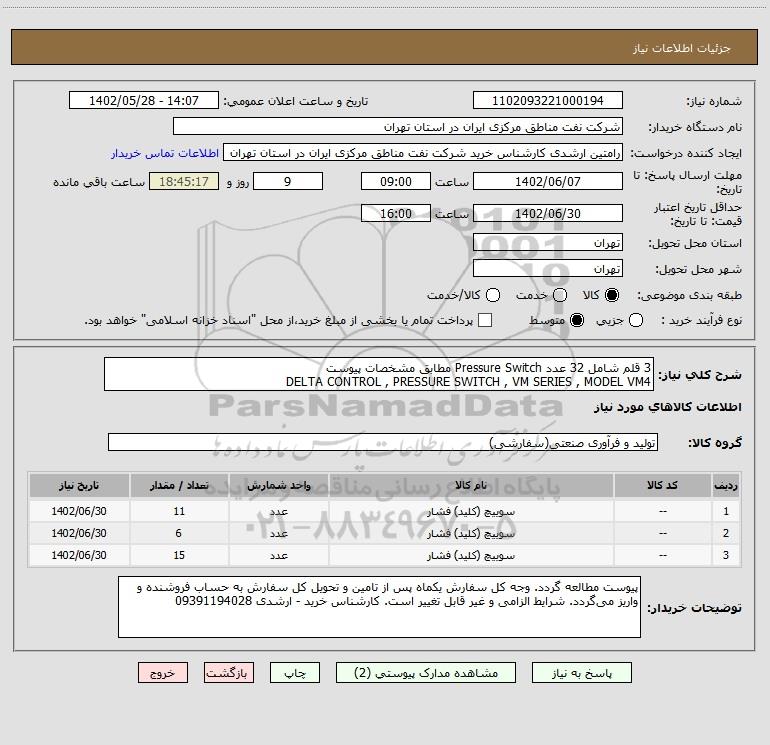Click the تعداد / مقدار column header

coord(179,486)
